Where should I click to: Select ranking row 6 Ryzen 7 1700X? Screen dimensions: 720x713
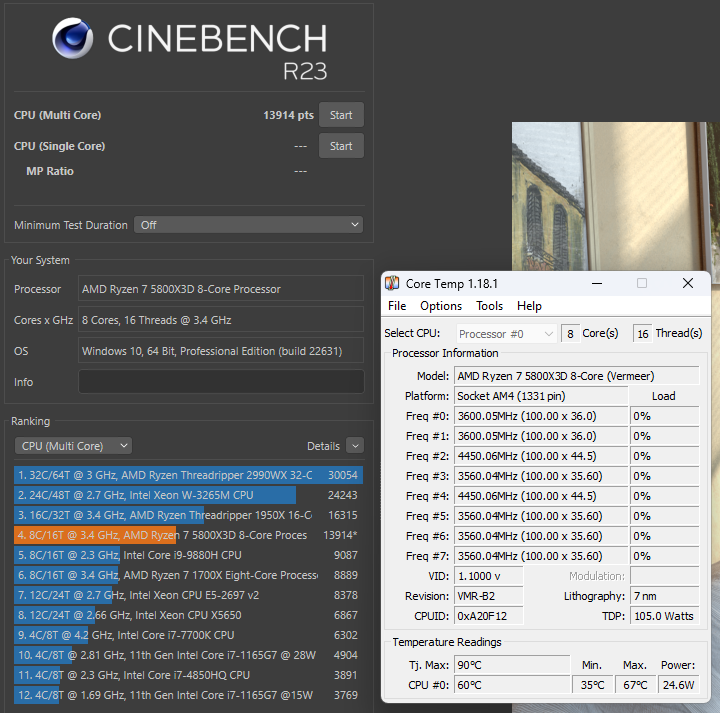188,575
